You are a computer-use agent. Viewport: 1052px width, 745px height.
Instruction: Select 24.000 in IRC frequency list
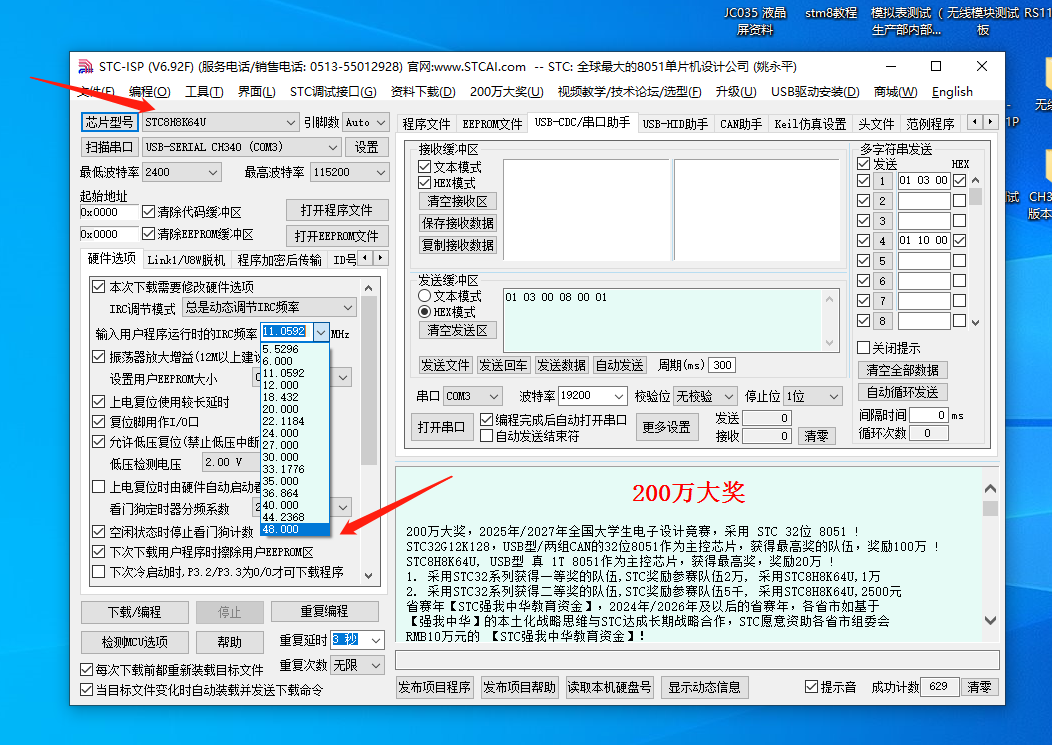[295, 433]
